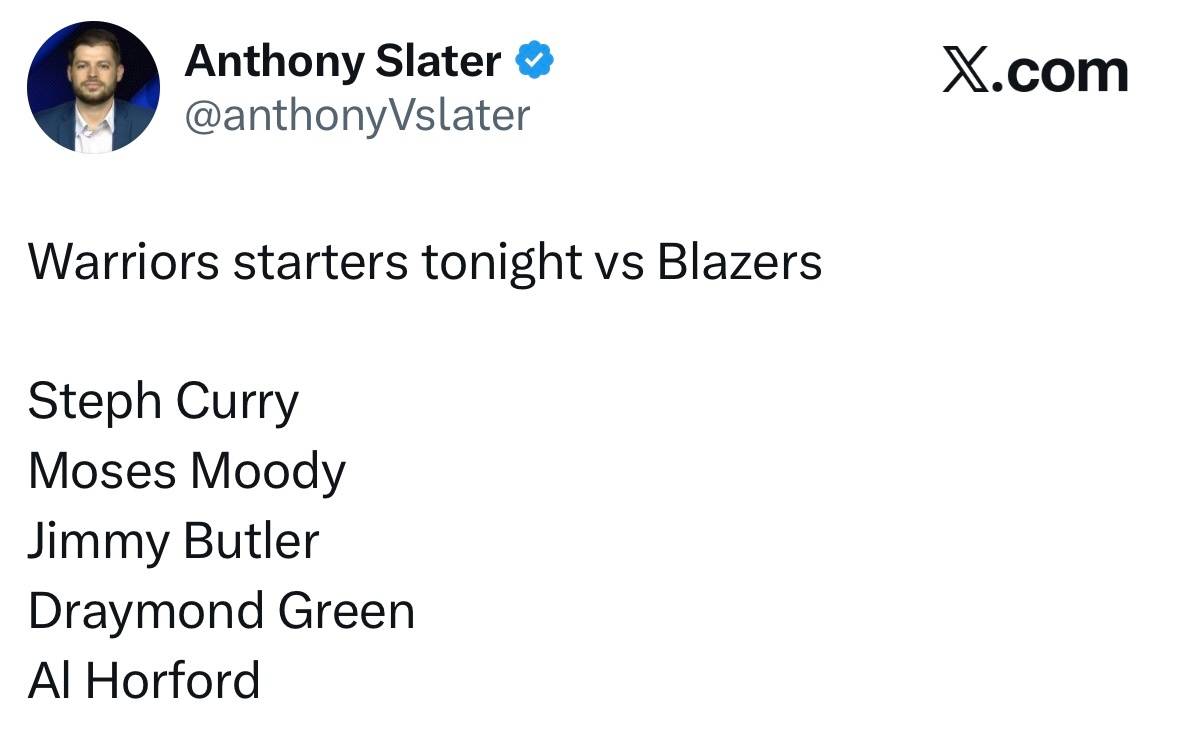Click the surname 'Horford'
The width and height of the screenshot is (1179, 739).
point(172,680)
